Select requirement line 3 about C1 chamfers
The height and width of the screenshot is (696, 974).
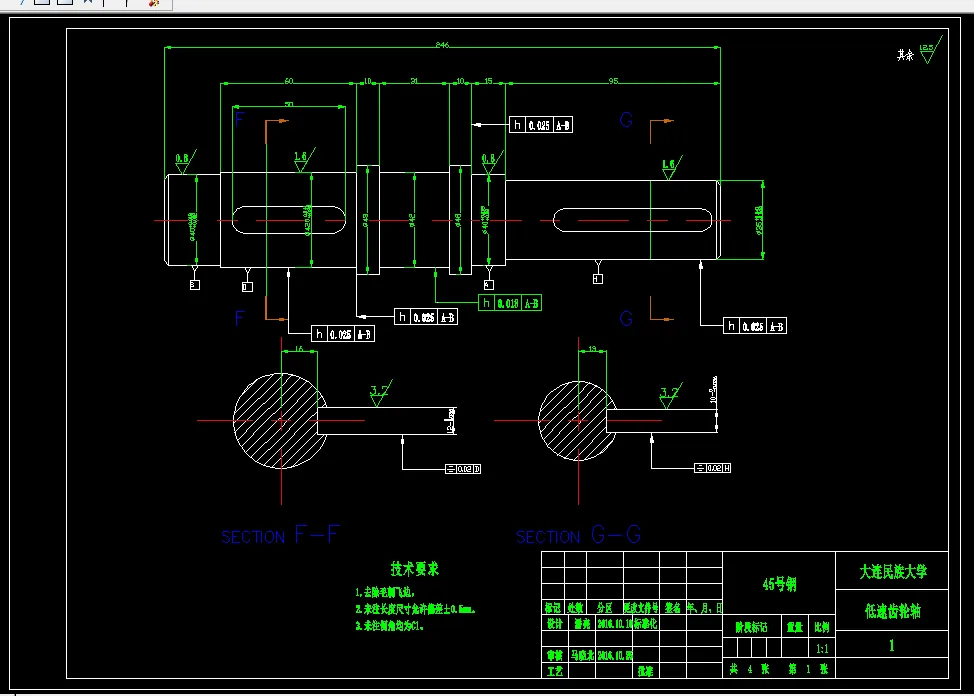coord(390,626)
